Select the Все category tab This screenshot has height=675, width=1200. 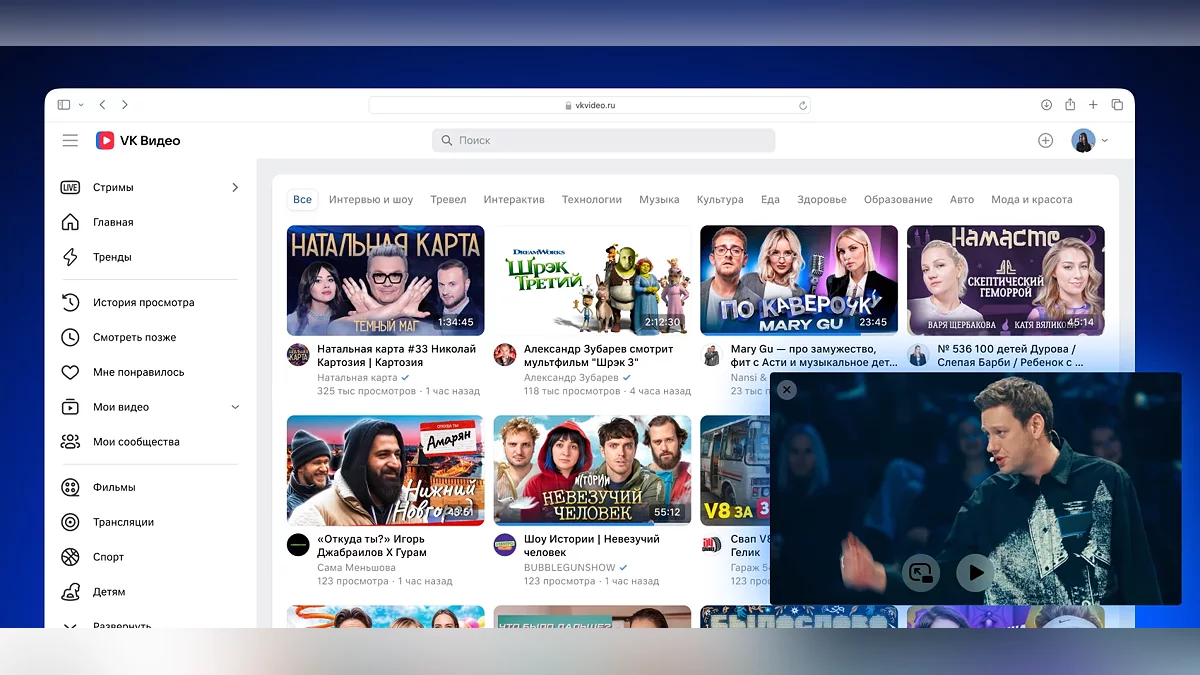click(302, 200)
